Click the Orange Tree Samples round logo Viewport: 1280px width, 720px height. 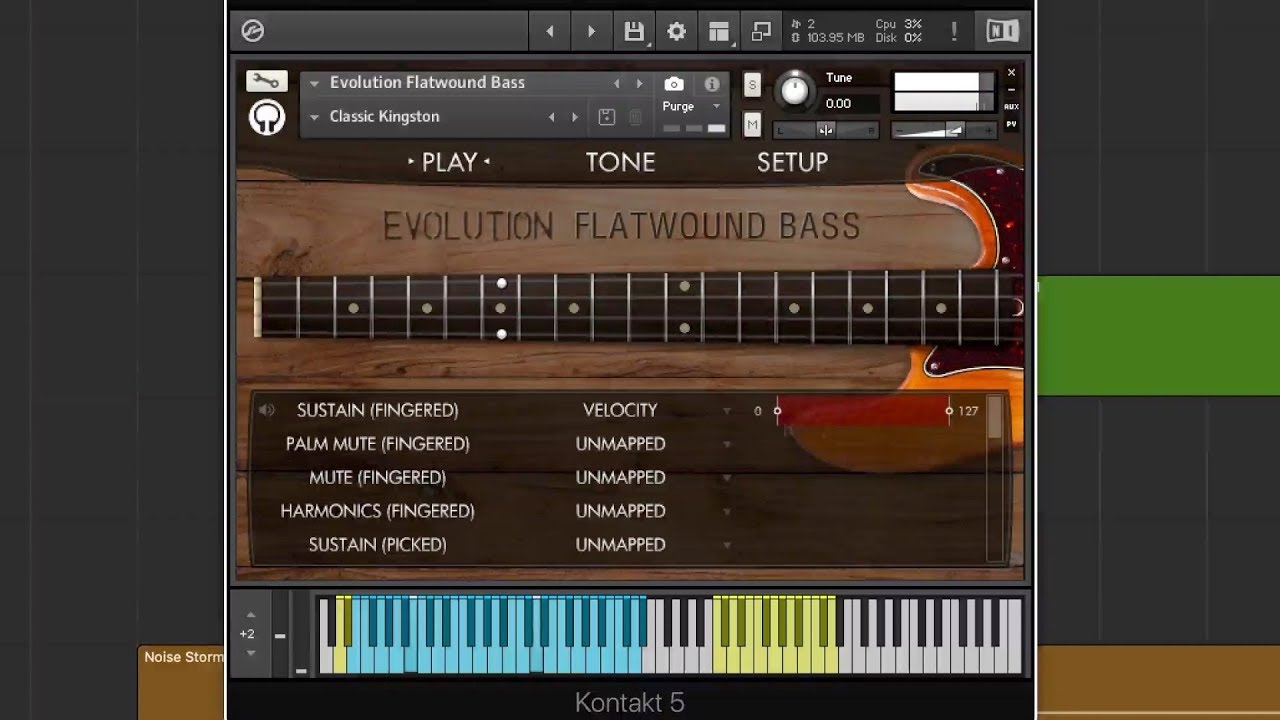click(x=267, y=118)
